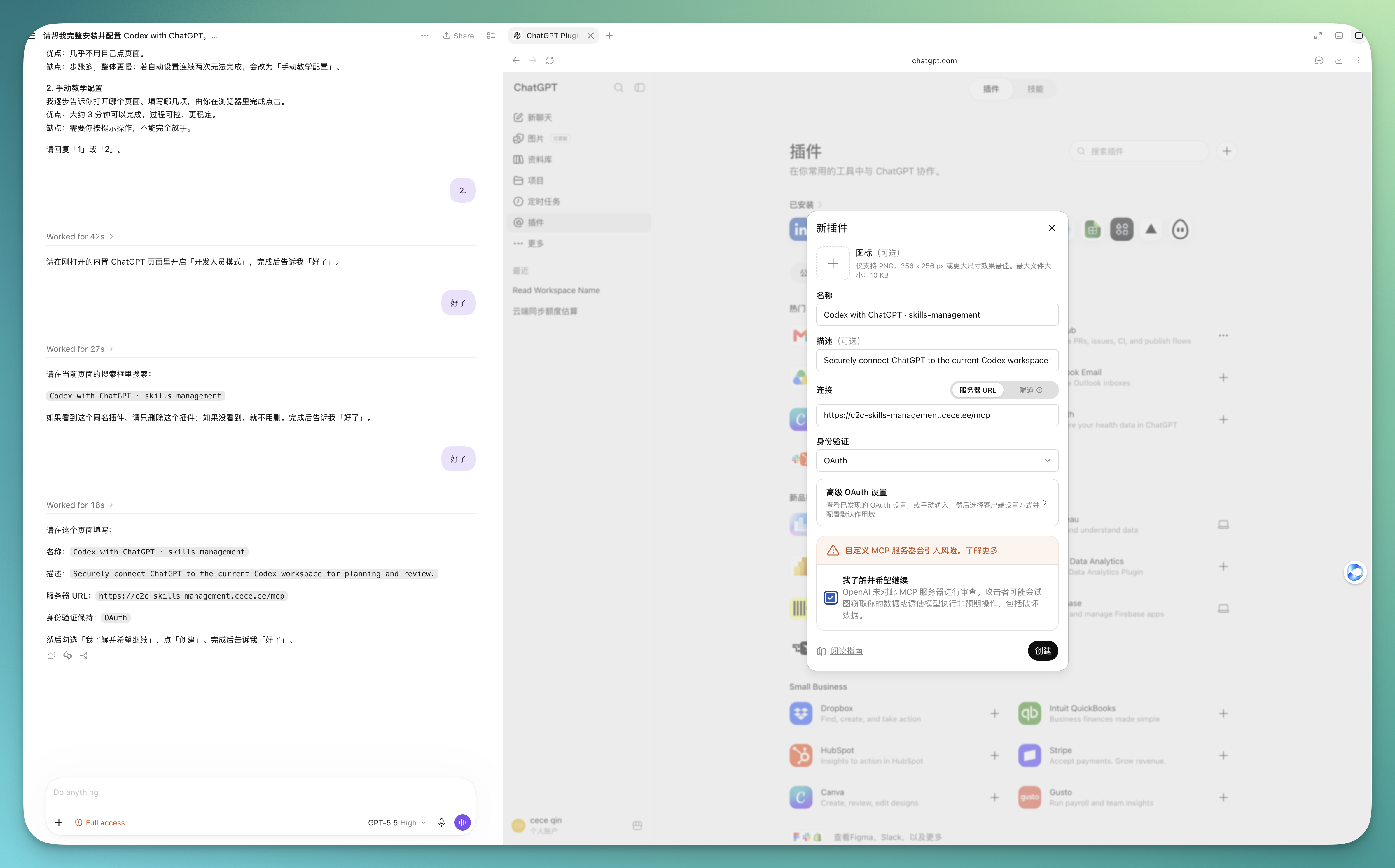The image size is (1395, 868).
Task: Select the 隧道 connection option
Action: 1030,390
